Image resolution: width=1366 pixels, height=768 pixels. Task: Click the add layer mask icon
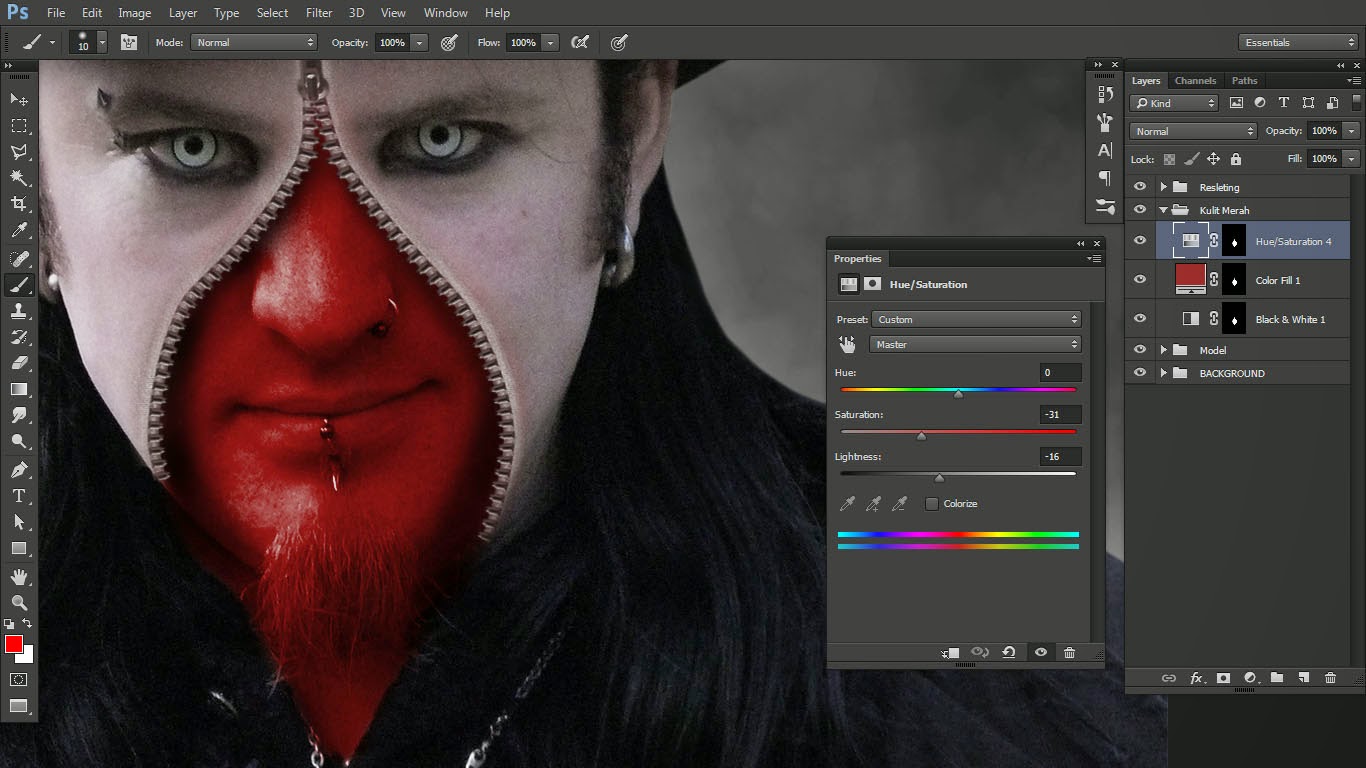pyautogui.click(x=1222, y=678)
